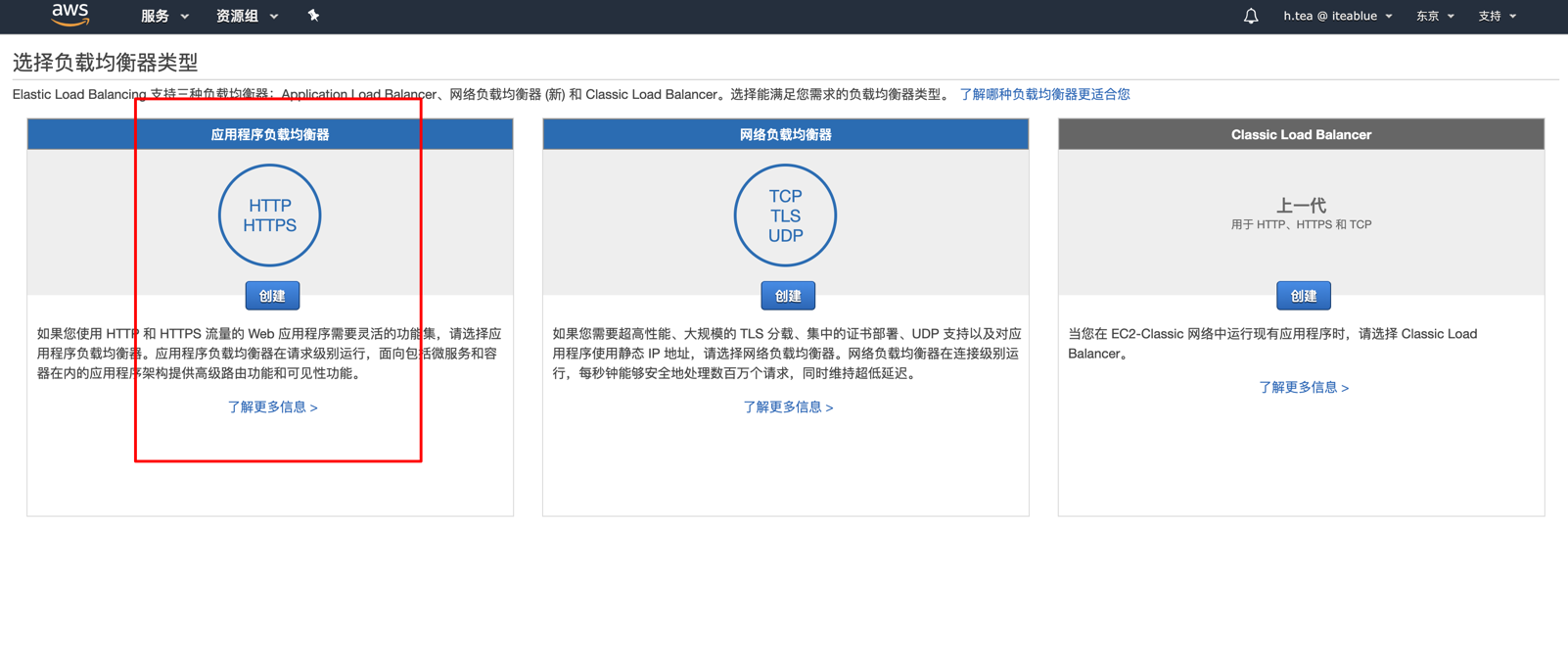Image resolution: width=1568 pixels, height=669 pixels.
Task: Open the 东京 region selector
Action: (x=1435, y=17)
